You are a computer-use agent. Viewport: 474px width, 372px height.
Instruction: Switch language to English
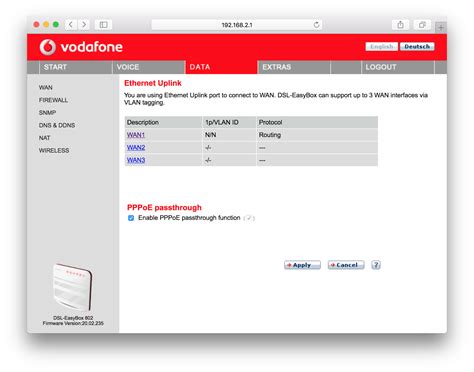[381, 47]
